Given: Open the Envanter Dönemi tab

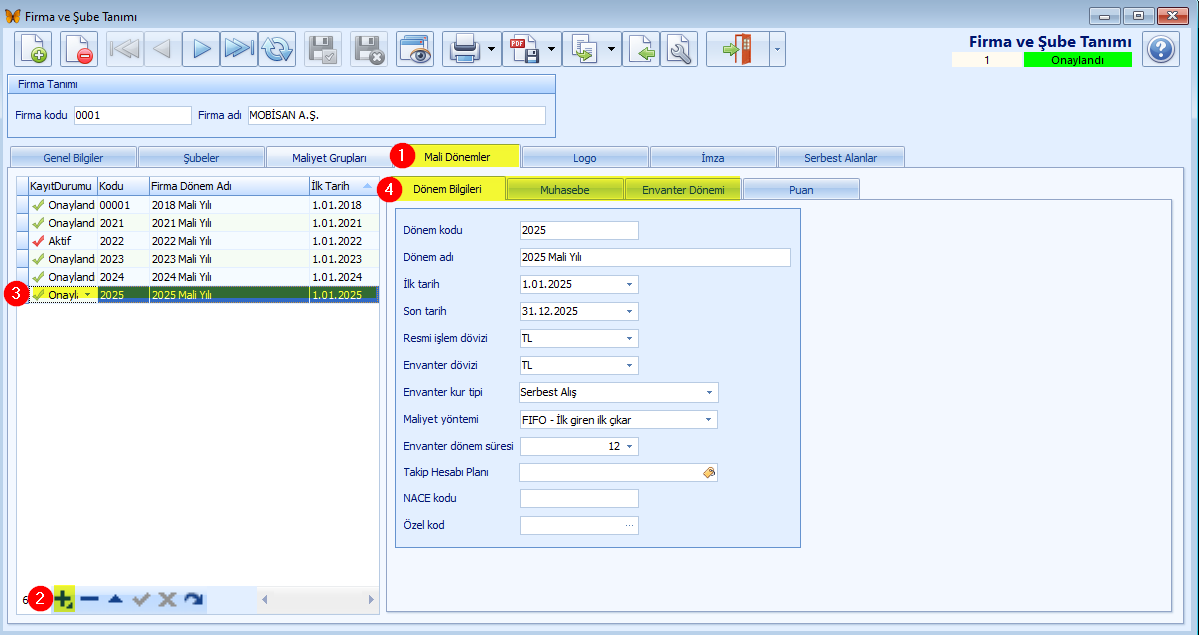Looking at the screenshot, I should point(683,190).
